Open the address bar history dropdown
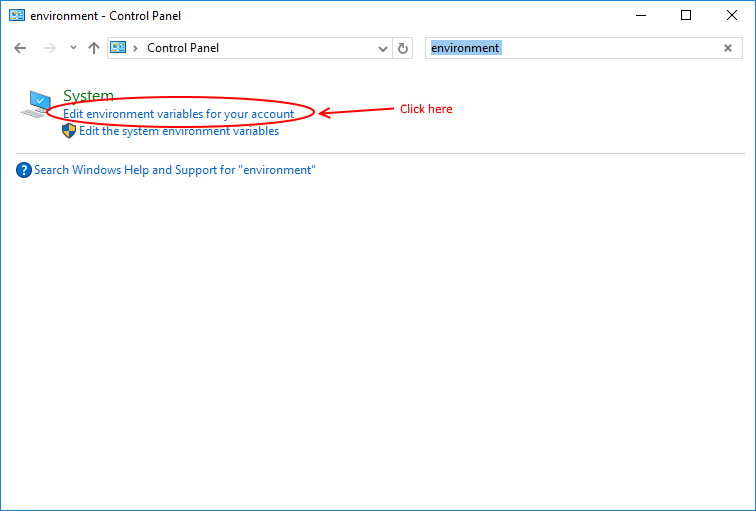 tap(383, 48)
